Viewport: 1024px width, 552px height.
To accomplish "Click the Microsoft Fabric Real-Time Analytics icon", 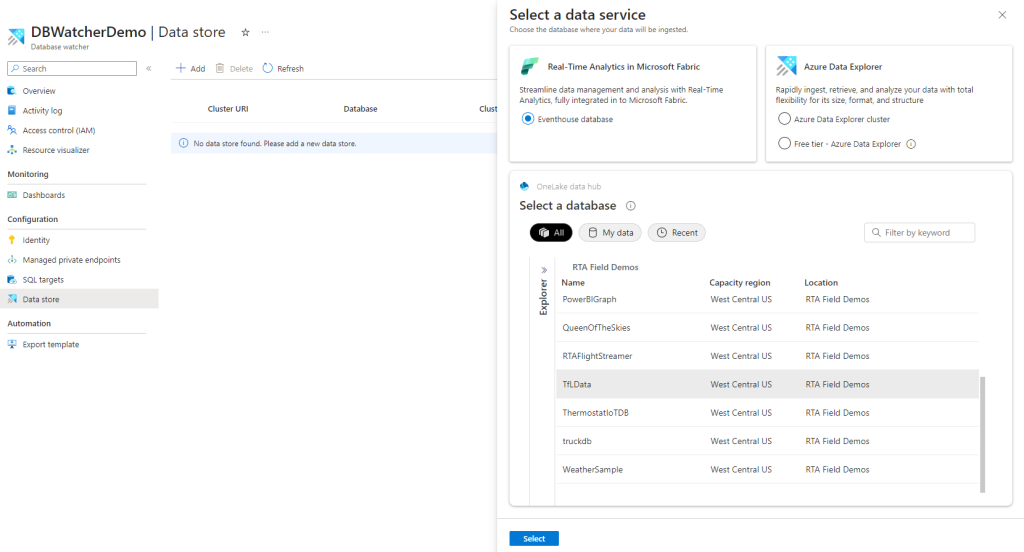I will pyautogui.click(x=530, y=66).
